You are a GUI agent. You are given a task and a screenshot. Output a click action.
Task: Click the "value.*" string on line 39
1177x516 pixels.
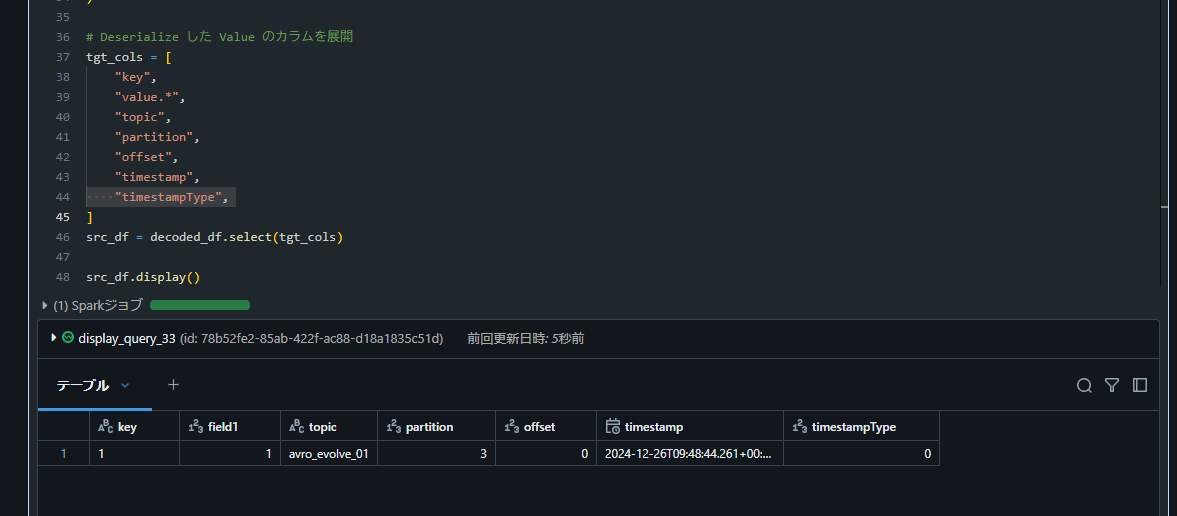[x=146, y=97]
